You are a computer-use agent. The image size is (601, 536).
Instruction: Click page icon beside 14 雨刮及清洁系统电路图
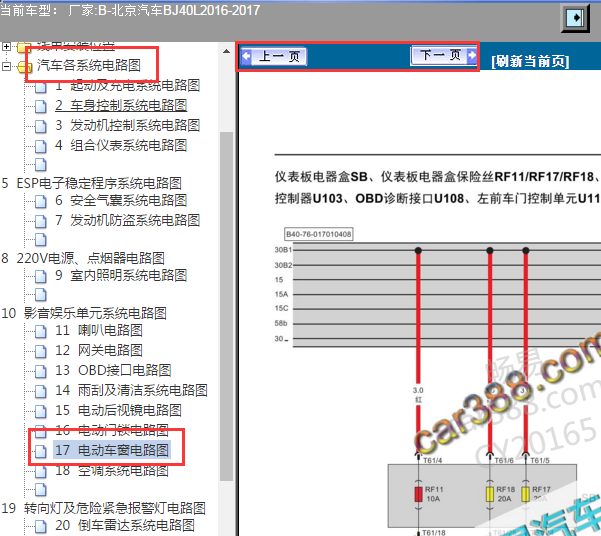(41, 391)
